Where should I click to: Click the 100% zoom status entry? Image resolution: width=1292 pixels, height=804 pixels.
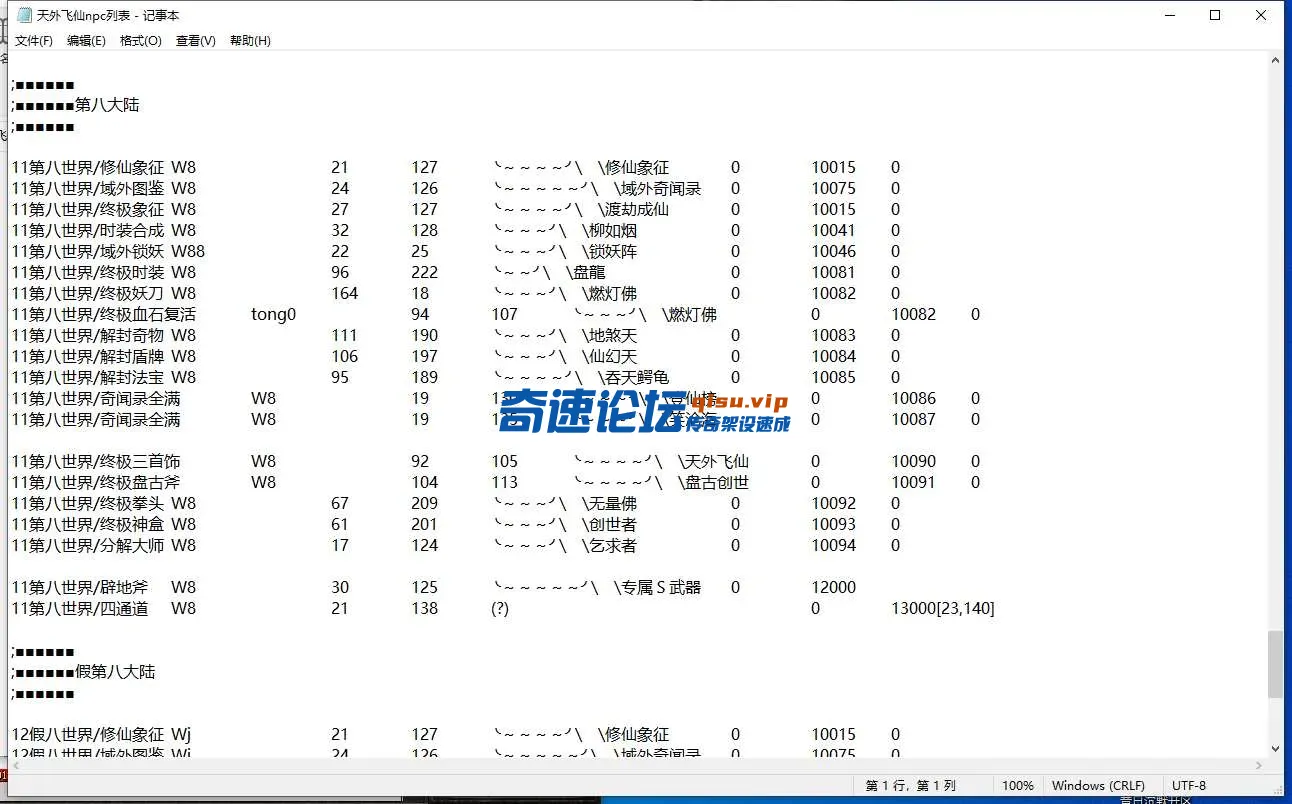tap(1018, 786)
